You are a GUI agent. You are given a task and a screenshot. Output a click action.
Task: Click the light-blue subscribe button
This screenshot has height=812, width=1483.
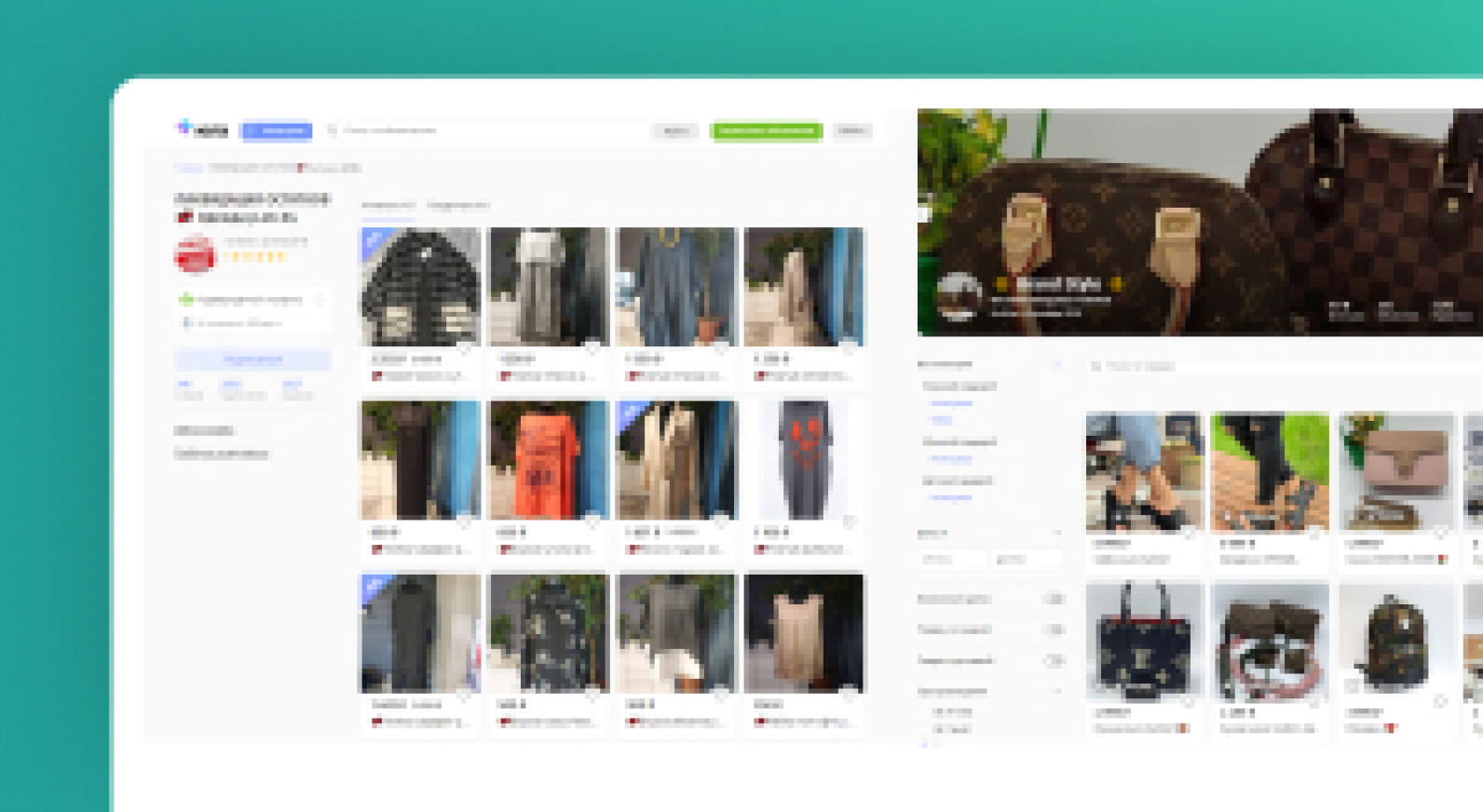tap(252, 359)
